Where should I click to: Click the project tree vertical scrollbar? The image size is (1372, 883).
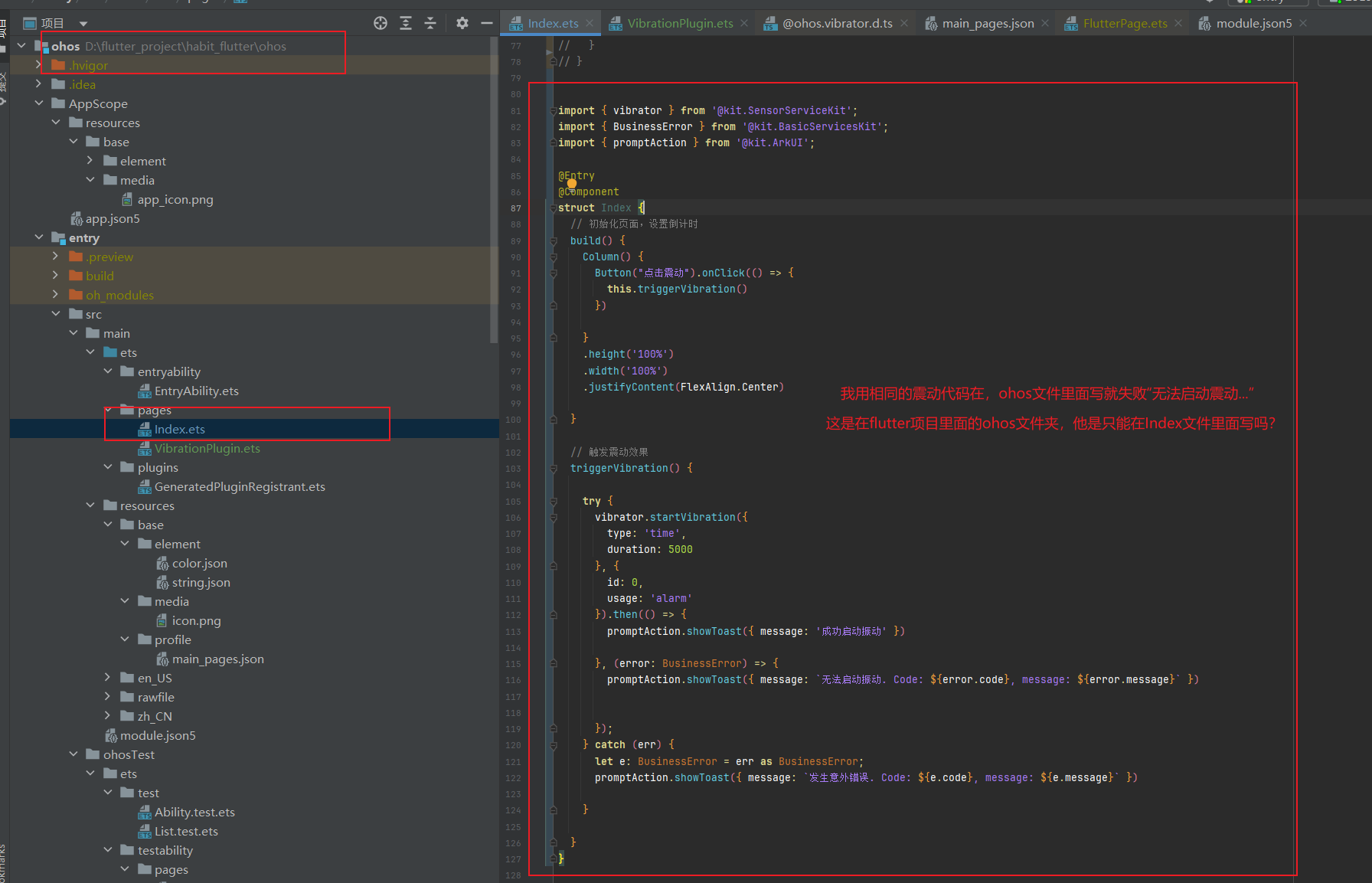pyautogui.click(x=494, y=191)
